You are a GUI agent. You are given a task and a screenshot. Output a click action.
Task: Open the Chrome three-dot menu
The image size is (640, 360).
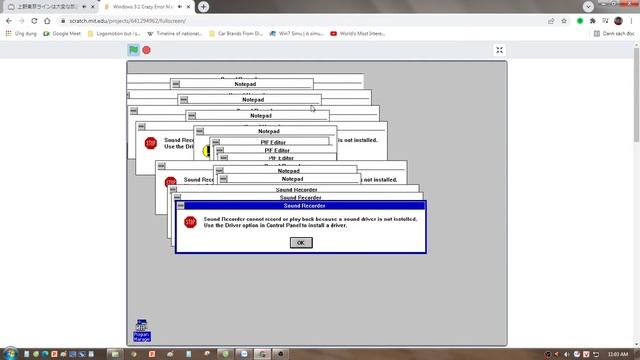pyautogui.click(x=632, y=21)
